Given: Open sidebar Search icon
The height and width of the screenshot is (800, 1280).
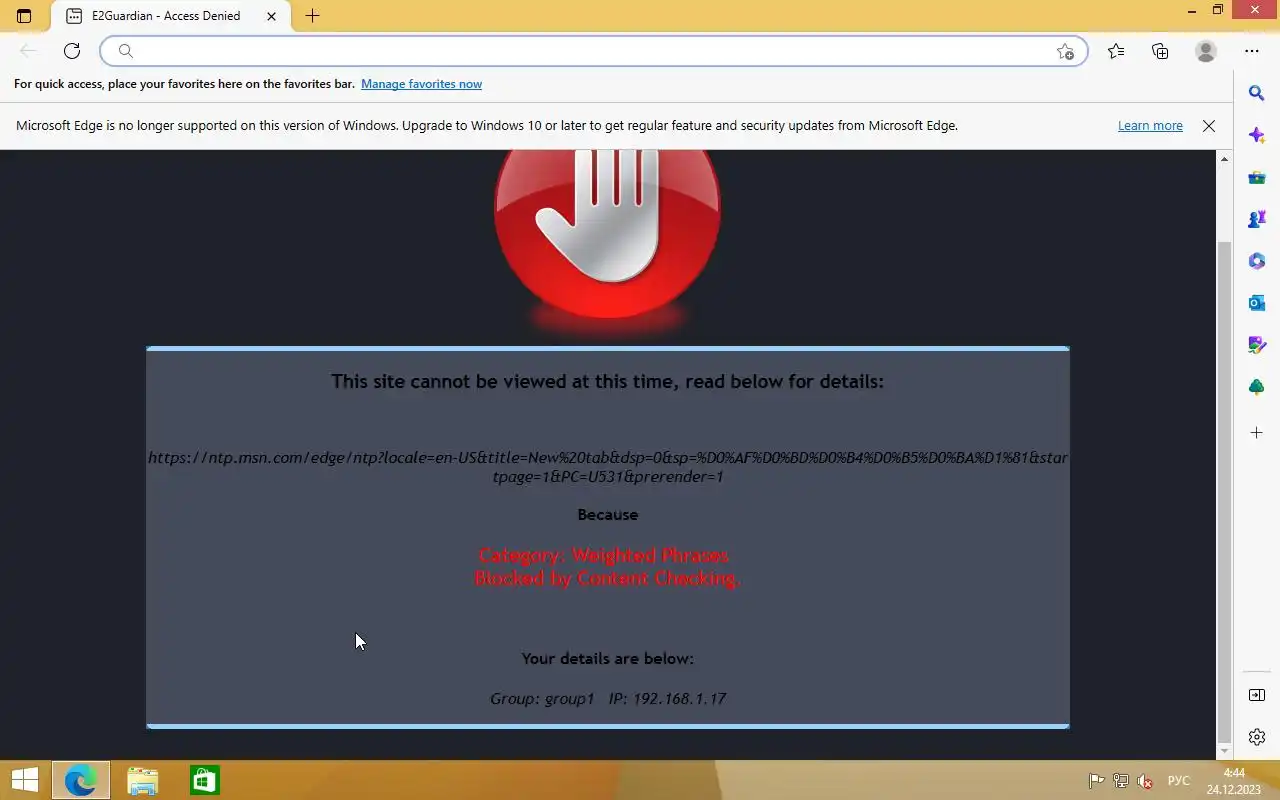Looking at the screenshot, I should (1257, 93).
